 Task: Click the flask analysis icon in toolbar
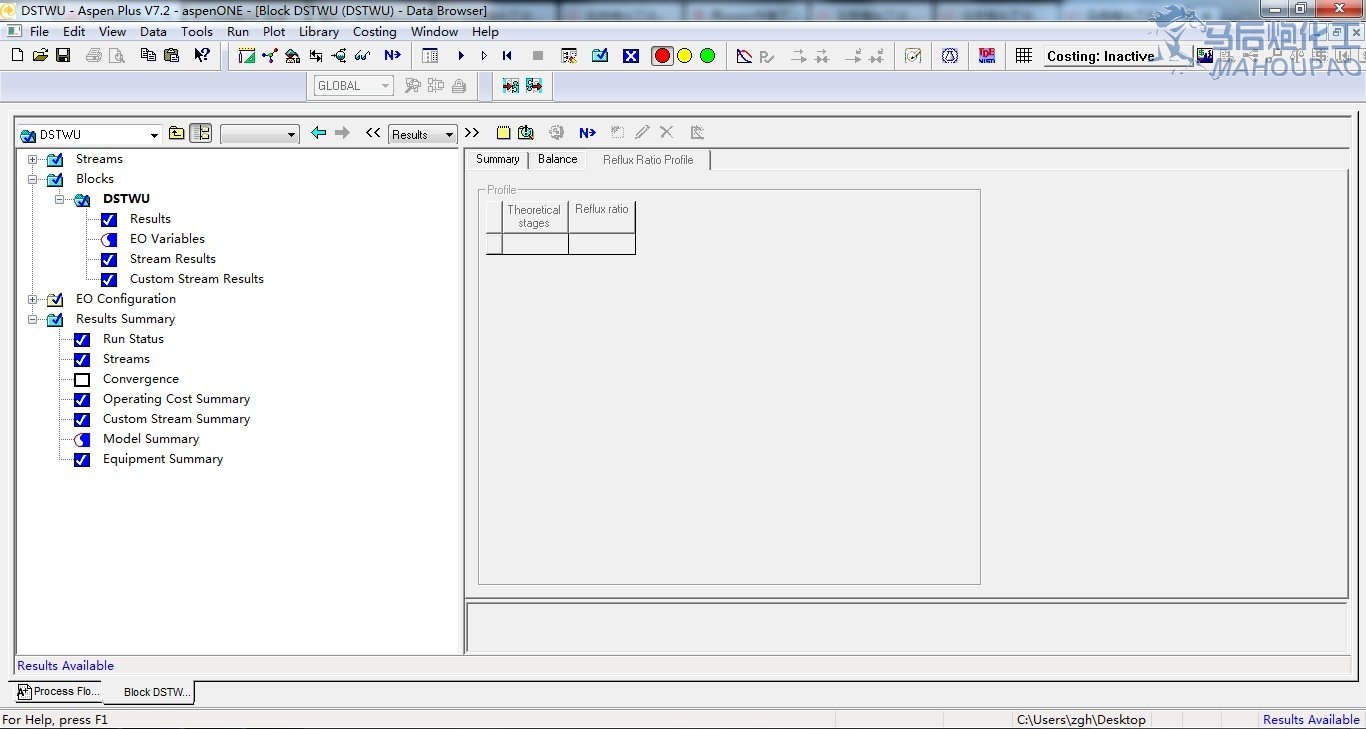pyautogui.click(x=950, y=56)
